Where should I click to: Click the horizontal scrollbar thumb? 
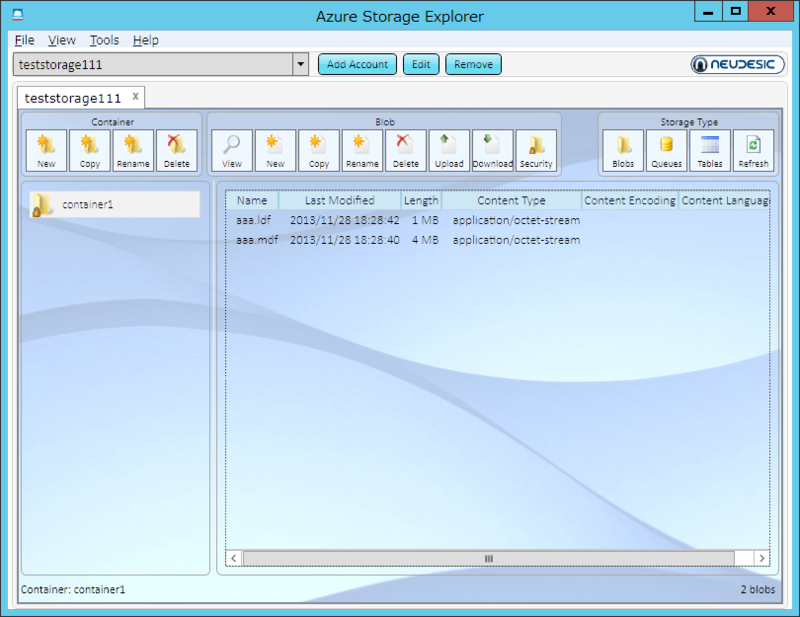[x=489, y=558]
